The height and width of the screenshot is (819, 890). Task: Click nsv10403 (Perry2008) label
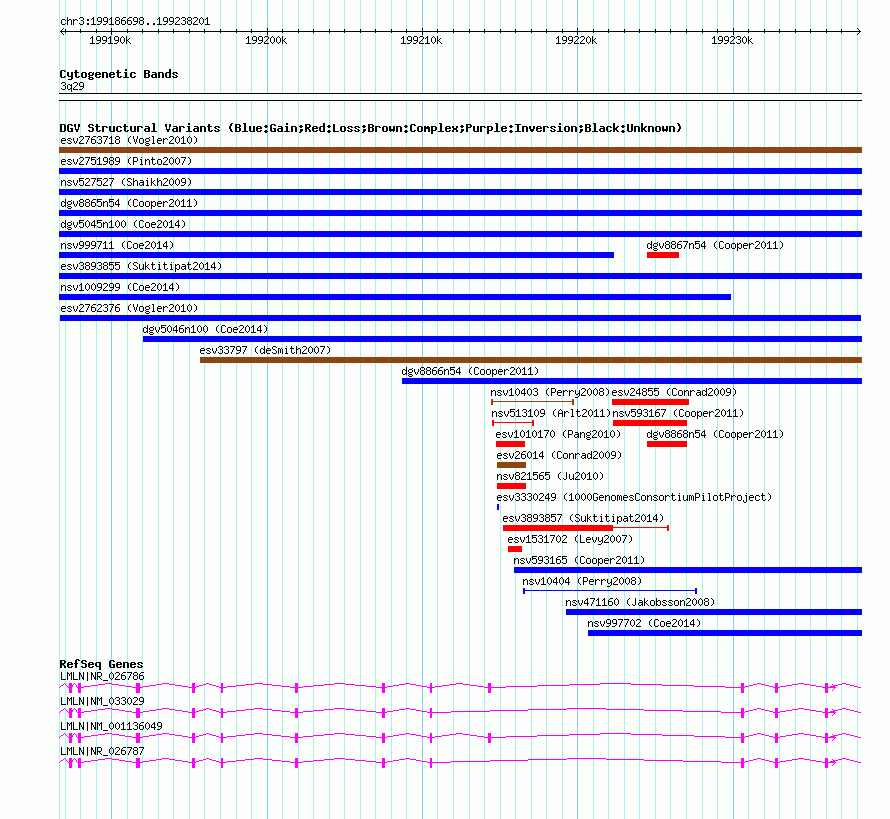click(550, 392)
